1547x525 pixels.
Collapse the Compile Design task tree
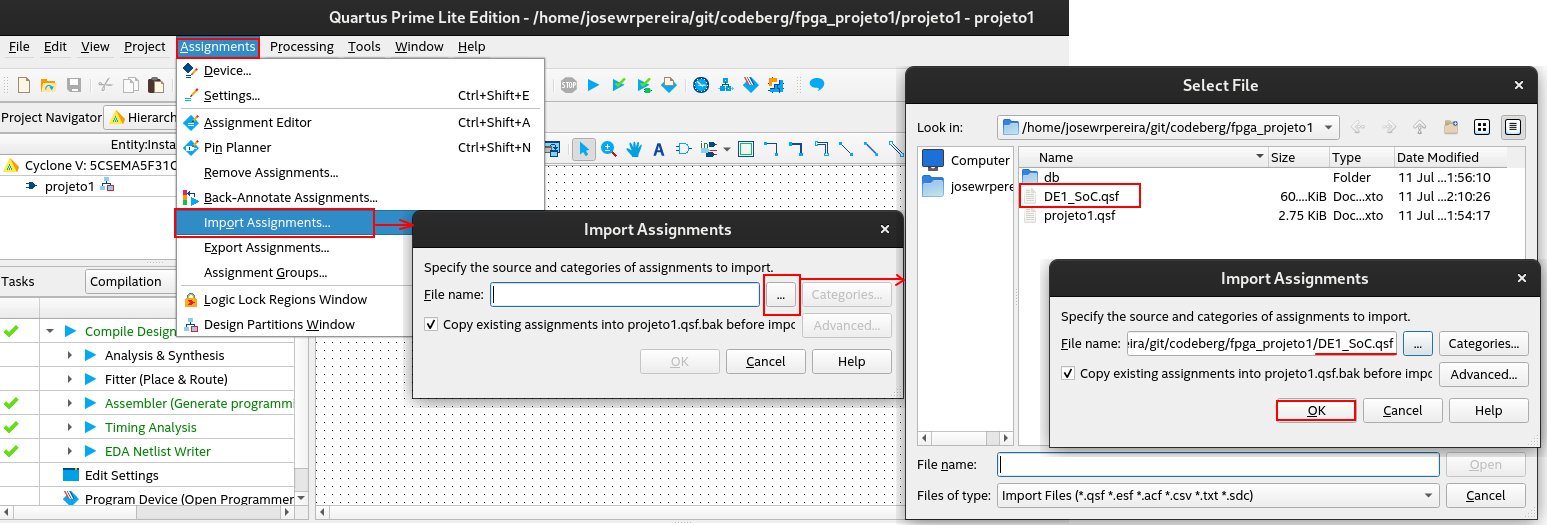click(x=50, y=331)
